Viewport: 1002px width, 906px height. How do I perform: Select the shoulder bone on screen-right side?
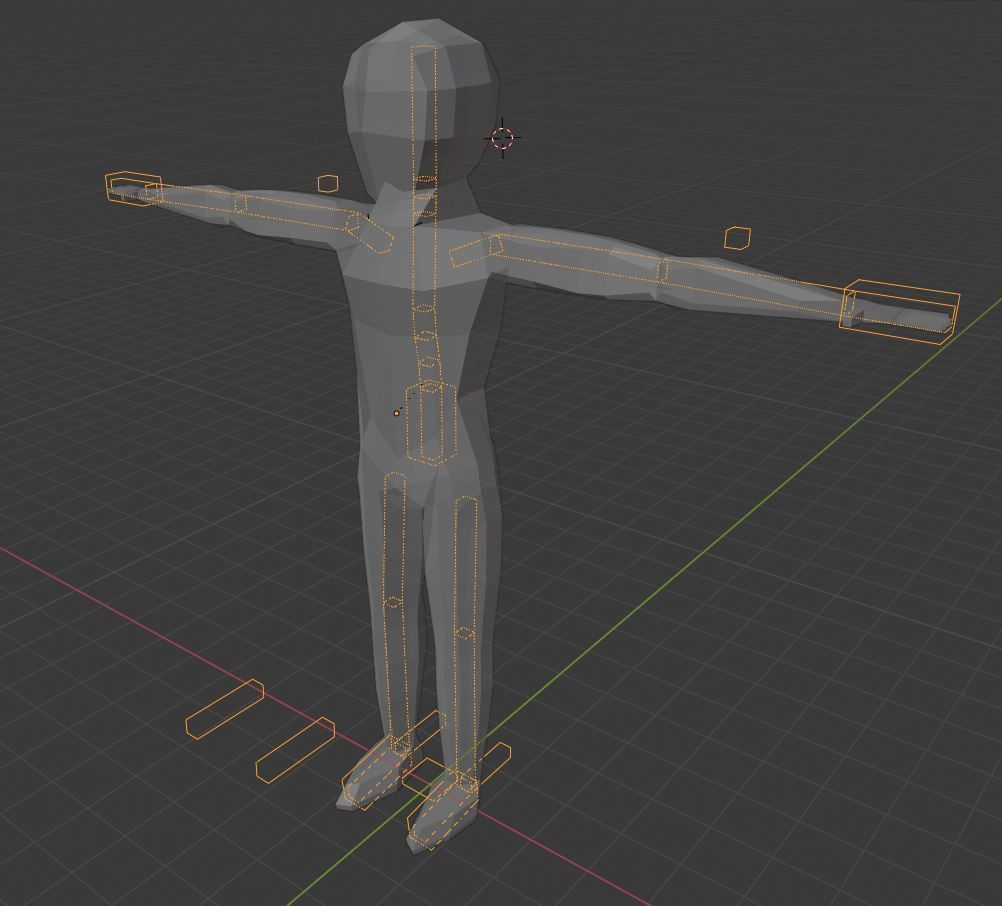476,251
